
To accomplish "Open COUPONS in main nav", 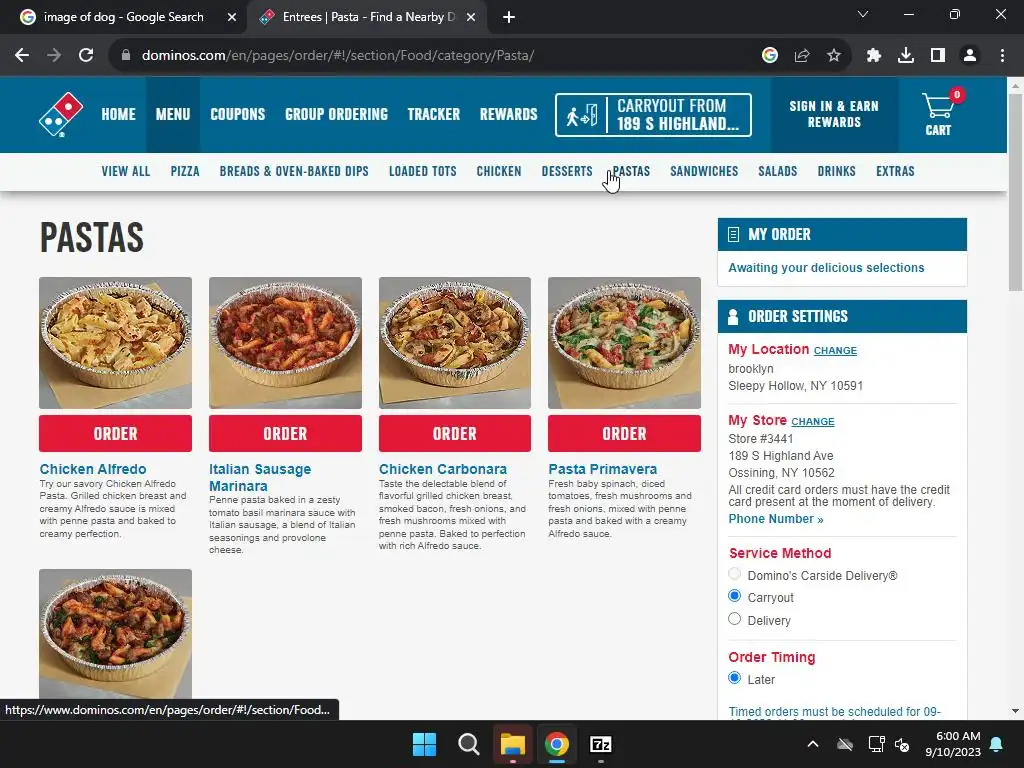I will pyautogui.click(x=238, y=114).
